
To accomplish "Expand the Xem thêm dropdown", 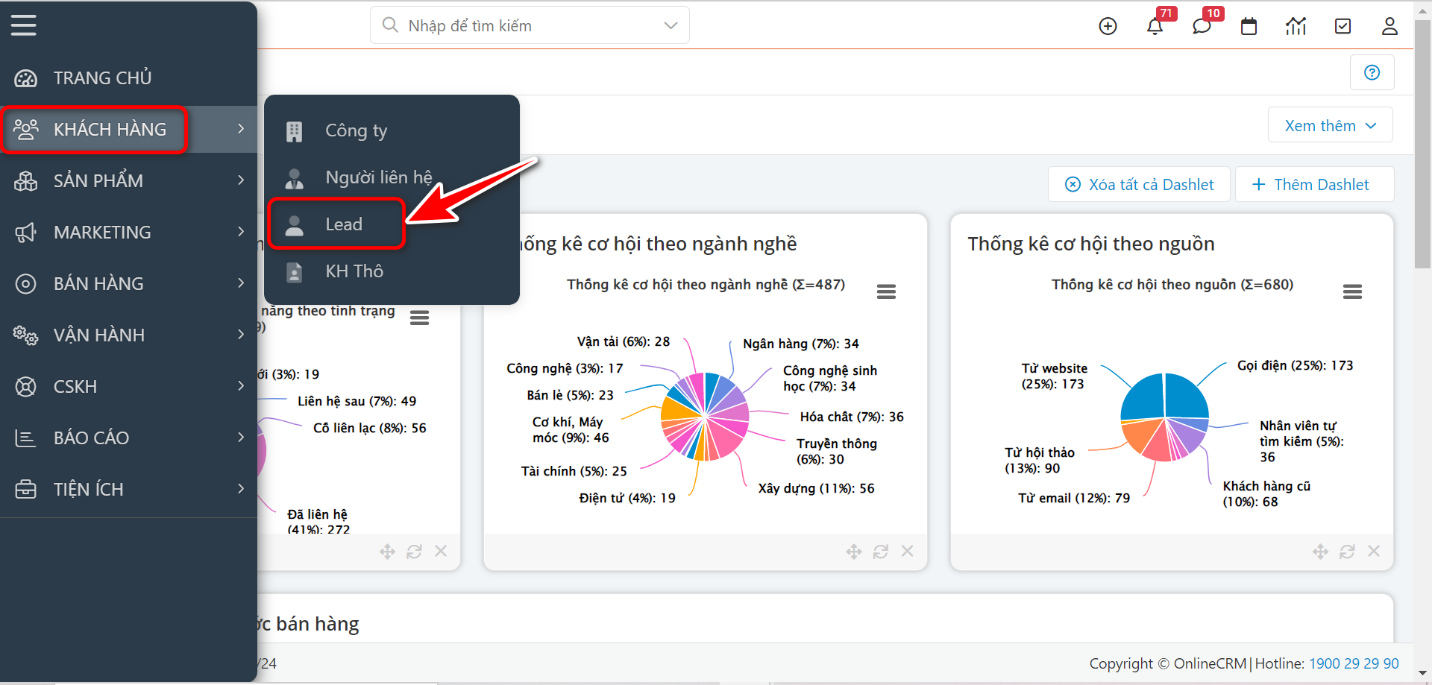I will pos(1330,126).
